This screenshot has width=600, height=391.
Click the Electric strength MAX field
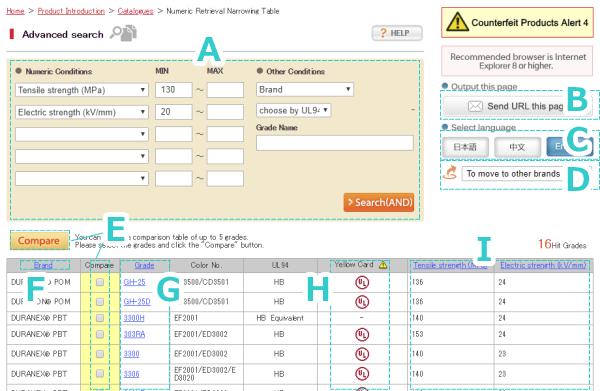point(225,112)
